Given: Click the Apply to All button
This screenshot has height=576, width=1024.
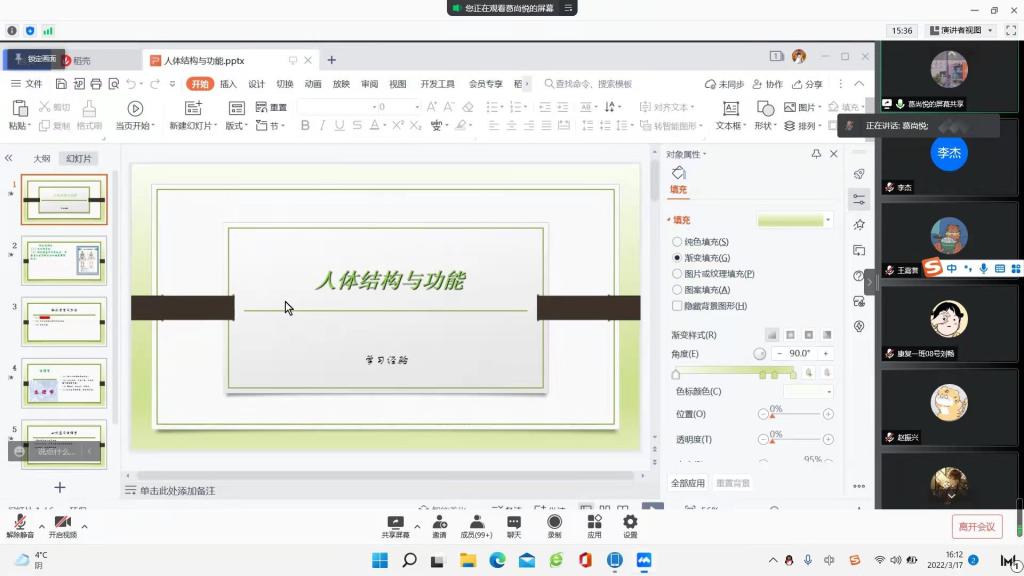Looking at the screenshot, I should tap(688, 483).
